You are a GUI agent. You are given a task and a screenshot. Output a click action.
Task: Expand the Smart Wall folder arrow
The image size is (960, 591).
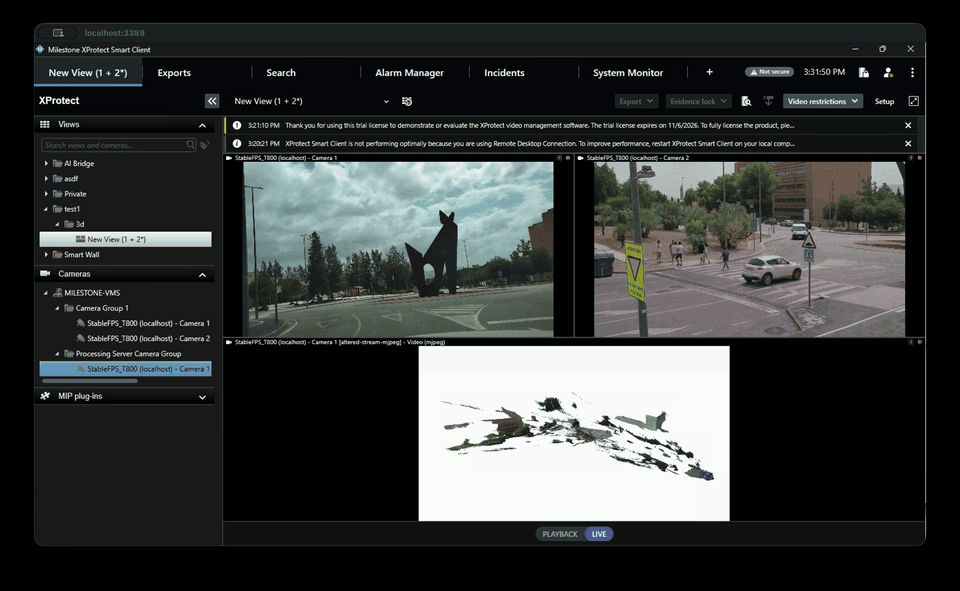click(46, 255)
